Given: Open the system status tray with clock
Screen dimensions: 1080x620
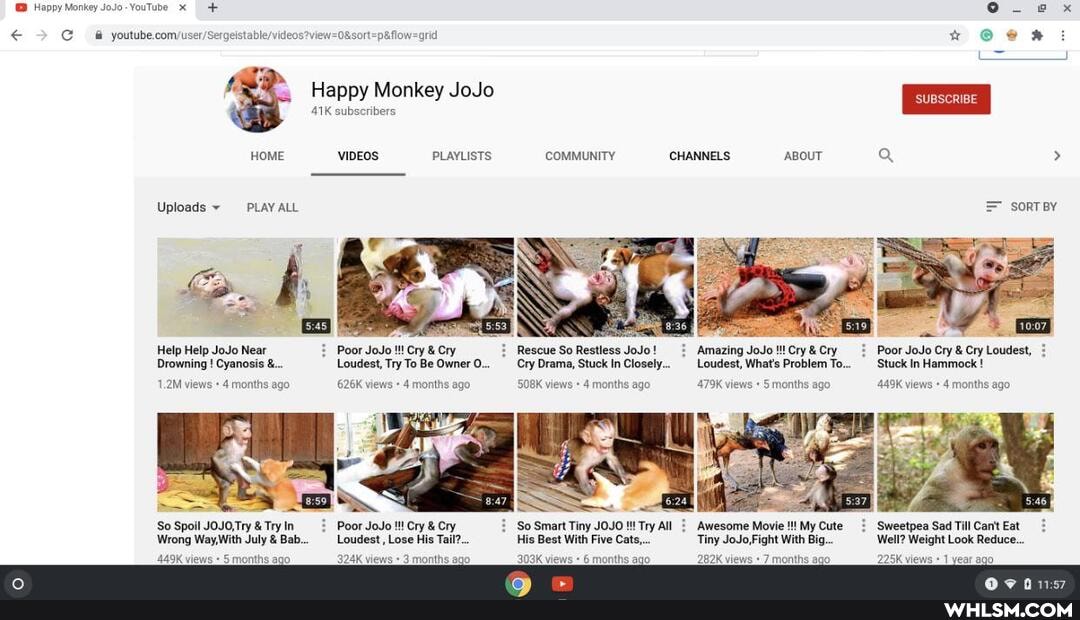Looking at the screenshot, I should coord(1024,584).
